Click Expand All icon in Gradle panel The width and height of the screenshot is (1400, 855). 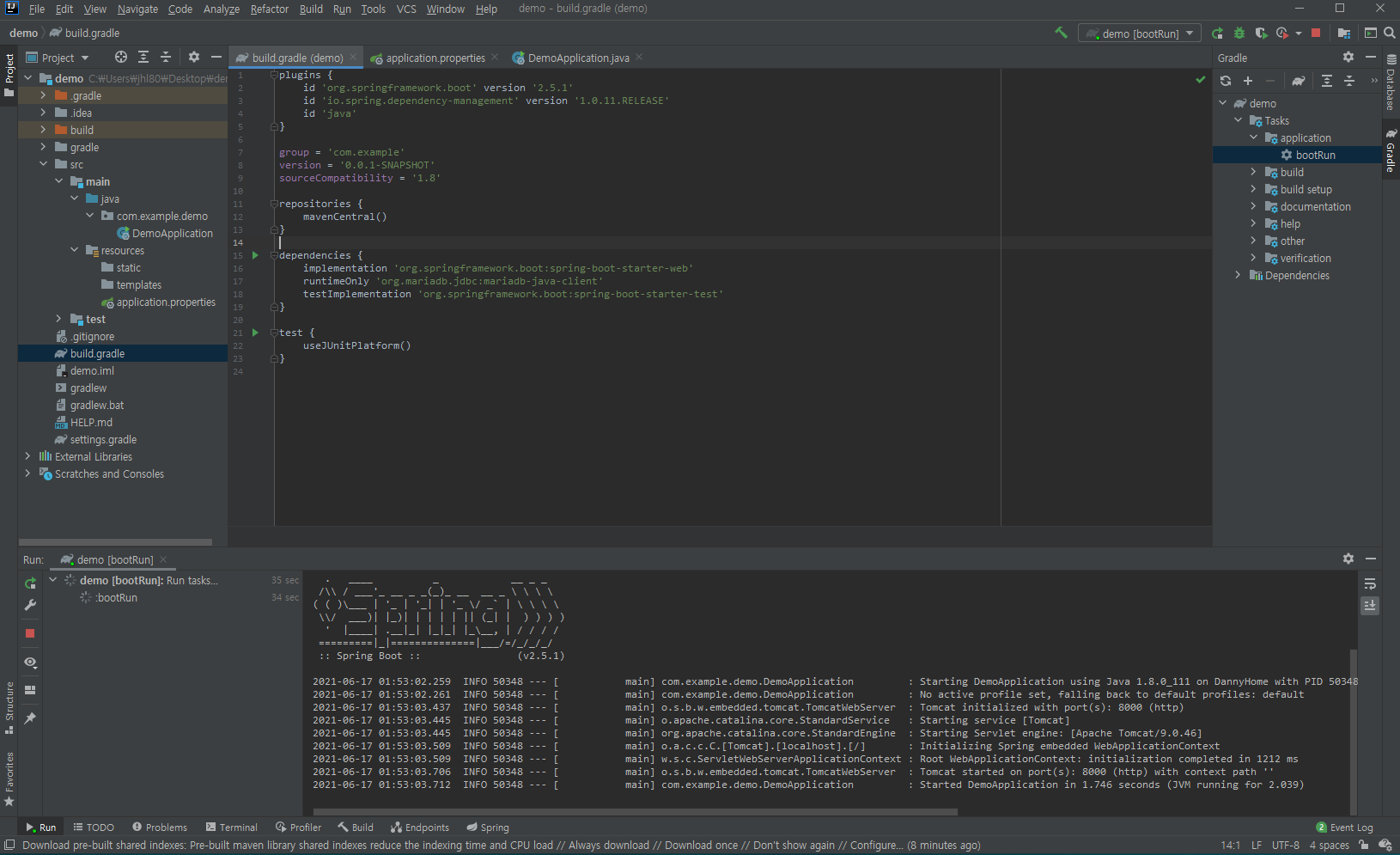pos(1327,81)
